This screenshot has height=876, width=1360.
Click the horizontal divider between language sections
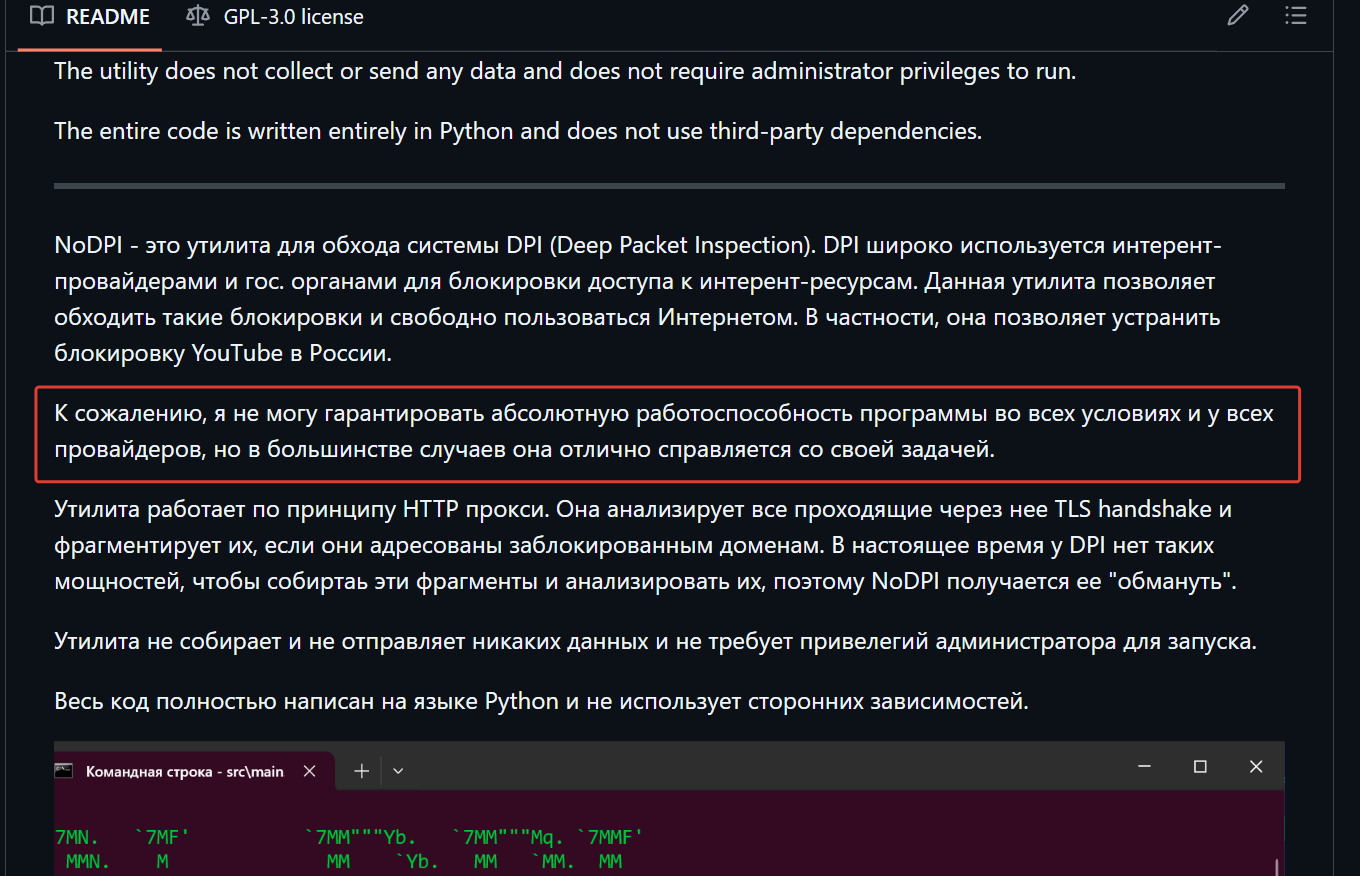(669, 186)
